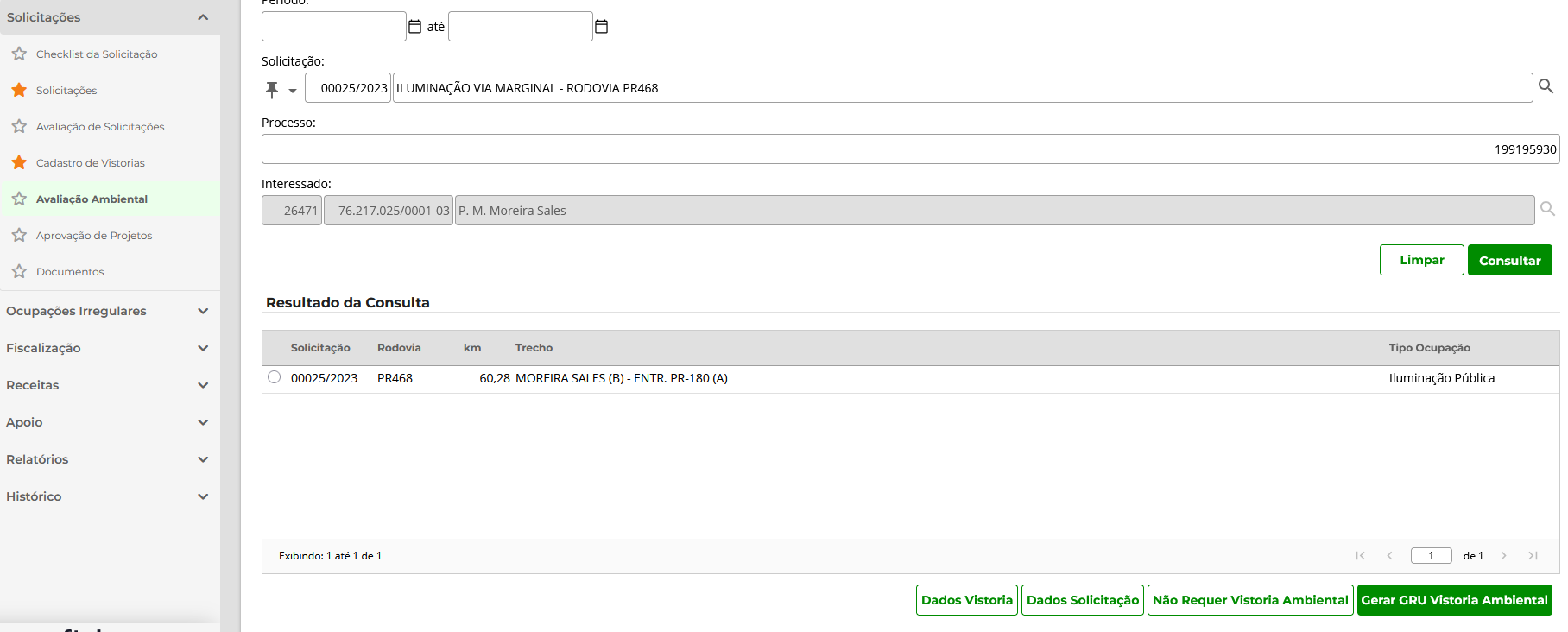Viewport: 1568px width, 632px height.
Task: Click Gerar GRU Vistoria Ambiental button
Action: pyautogui.click(x=1454, y=600)
